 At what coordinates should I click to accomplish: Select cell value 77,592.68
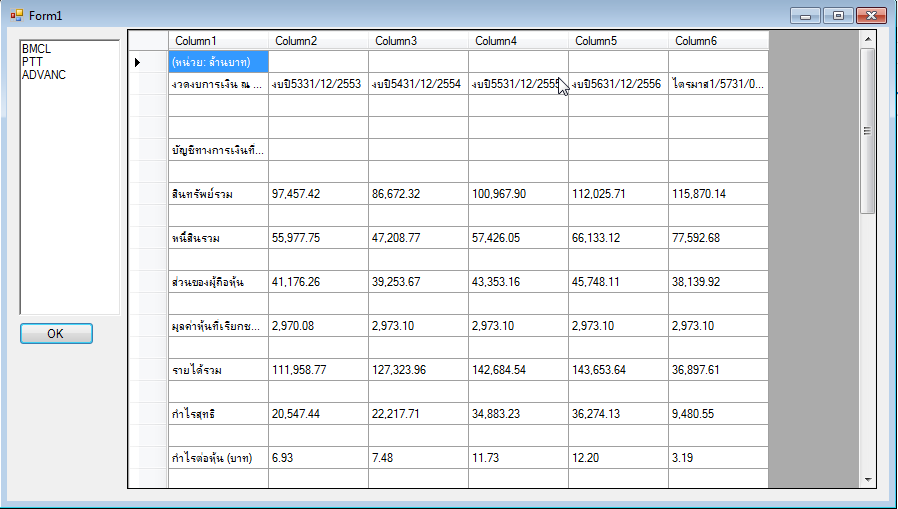coord(718,238)
